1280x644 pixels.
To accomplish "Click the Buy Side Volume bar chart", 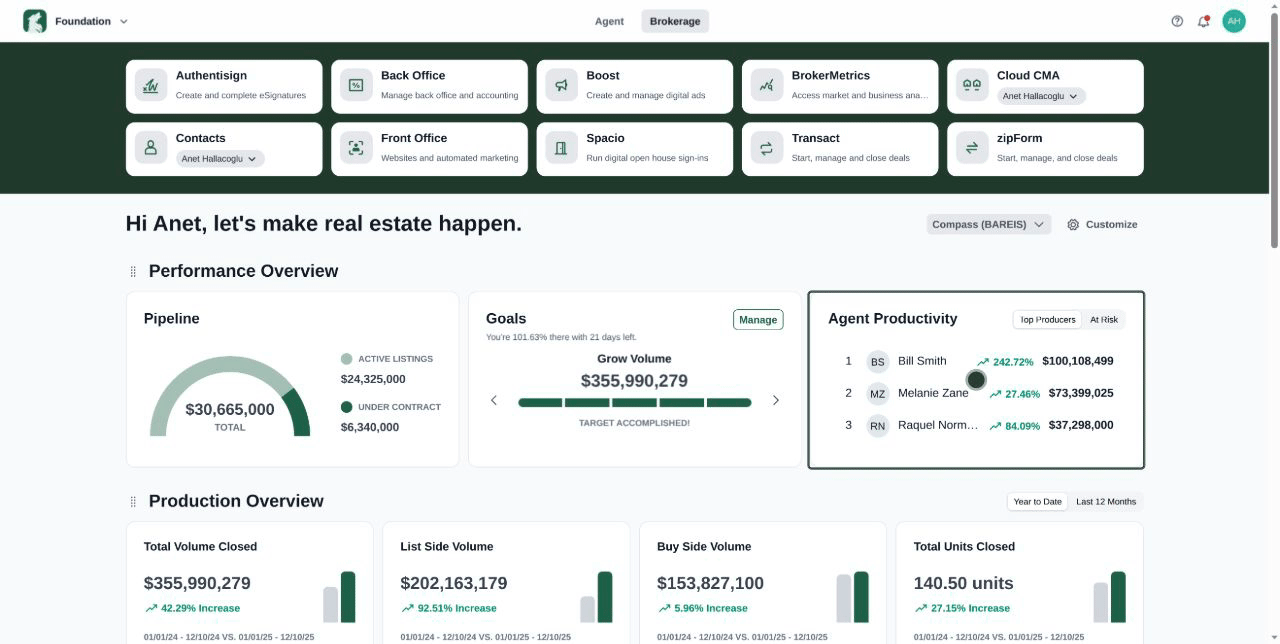I will point(853,597).
